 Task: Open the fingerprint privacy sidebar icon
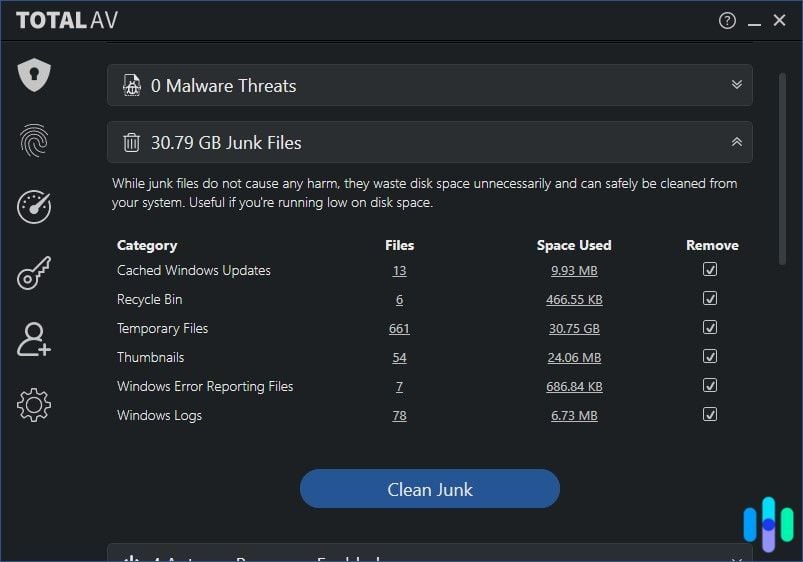point(34,141)
